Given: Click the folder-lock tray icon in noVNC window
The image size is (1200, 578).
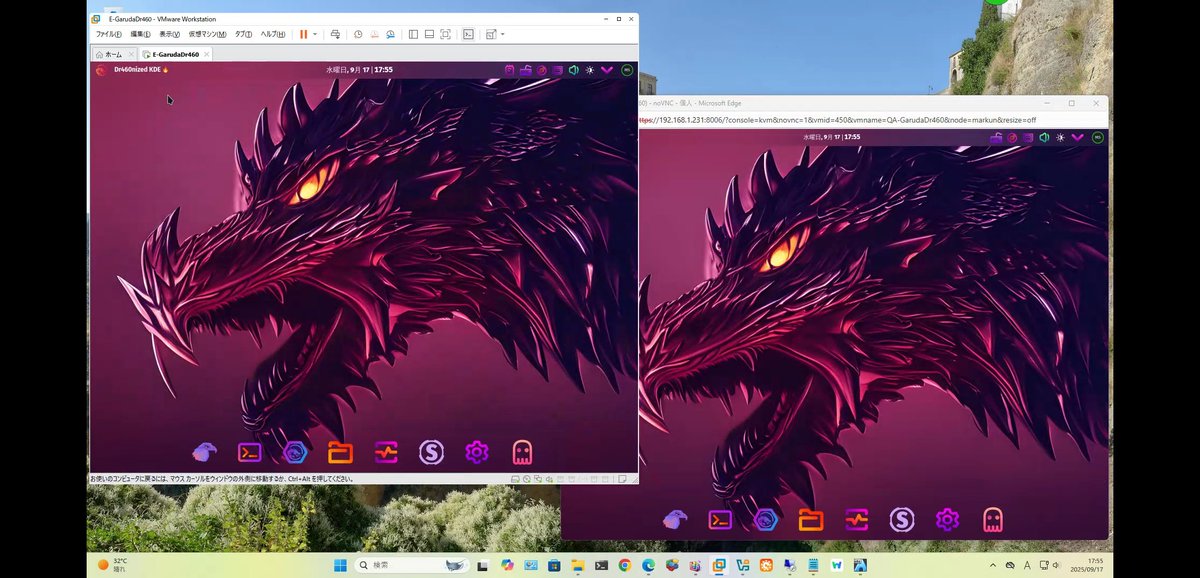Looking at the screenshot, I should click(996, 138).
